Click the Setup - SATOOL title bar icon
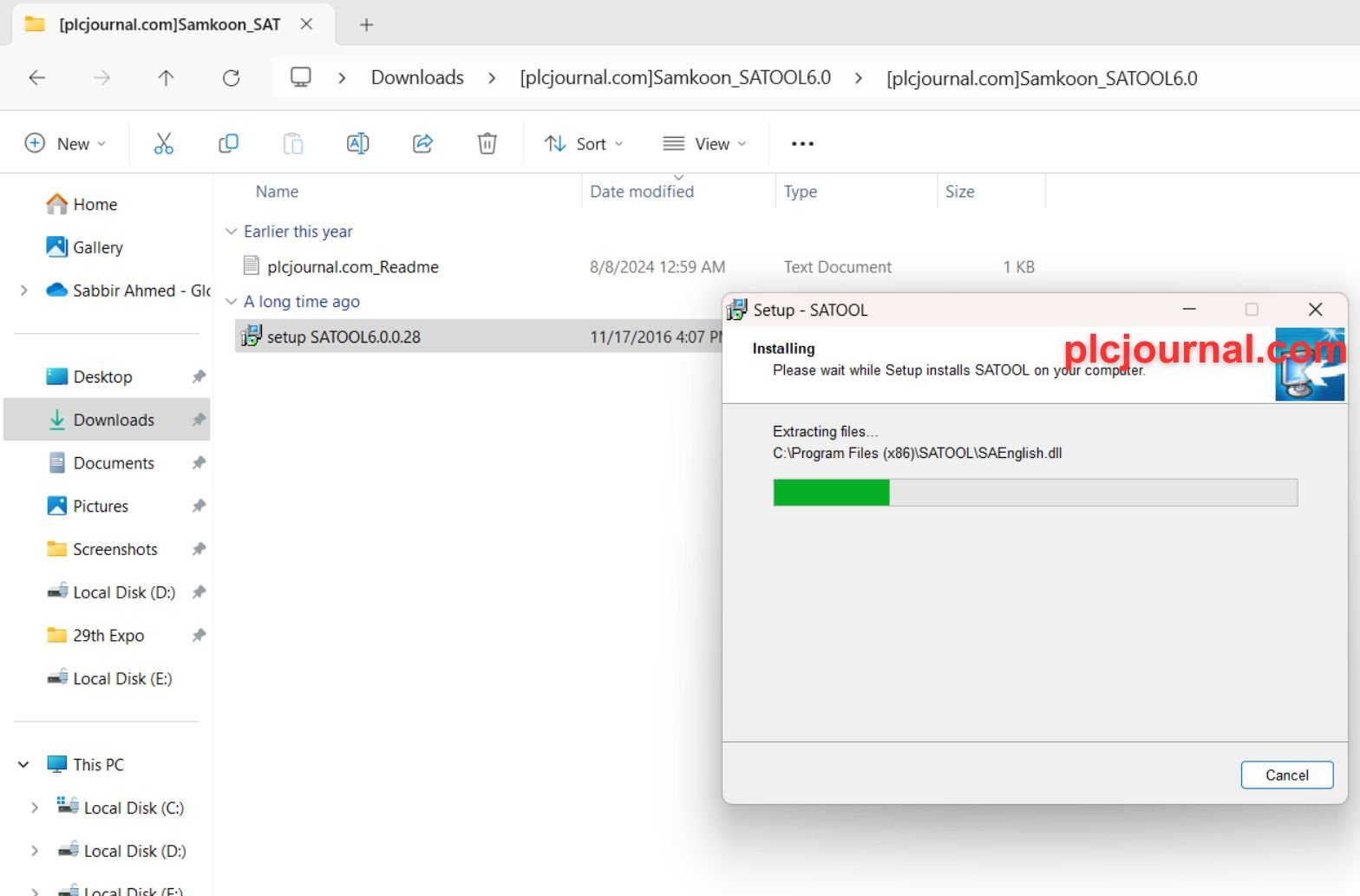The height and width of the screenshot is (896, 1360). pyautogui.click(x=737, y=310)
